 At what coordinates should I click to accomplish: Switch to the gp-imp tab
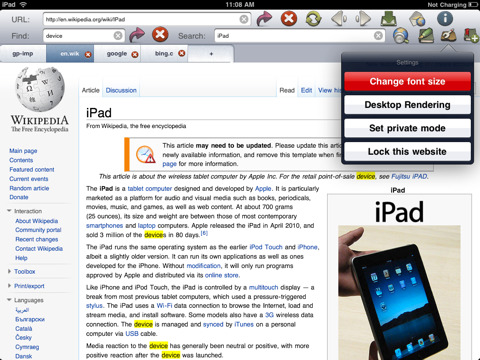(x=23, y=54)
